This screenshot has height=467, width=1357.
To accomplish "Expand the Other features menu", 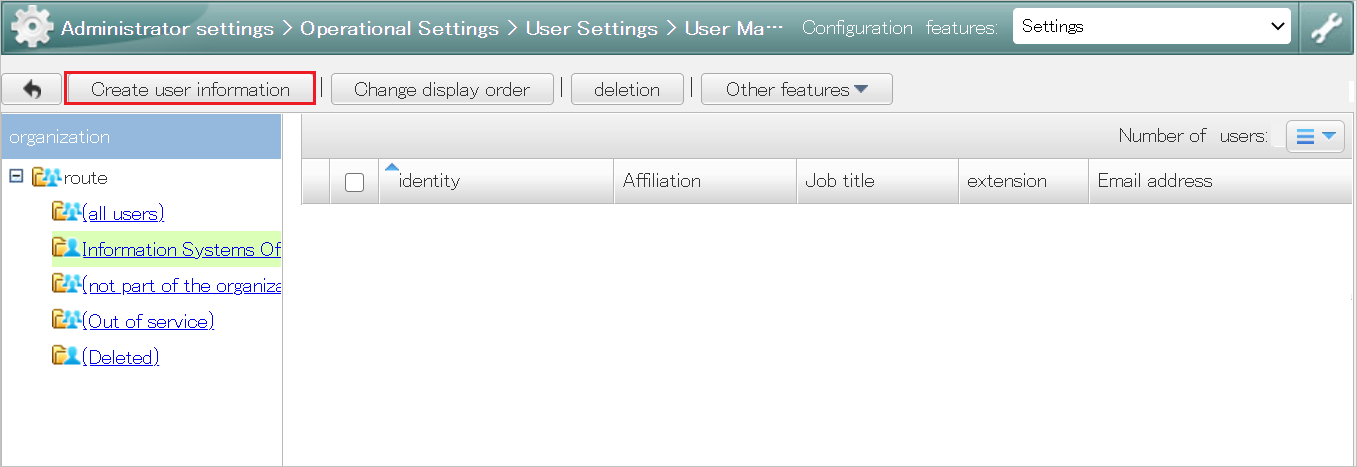I will (797, 89).
